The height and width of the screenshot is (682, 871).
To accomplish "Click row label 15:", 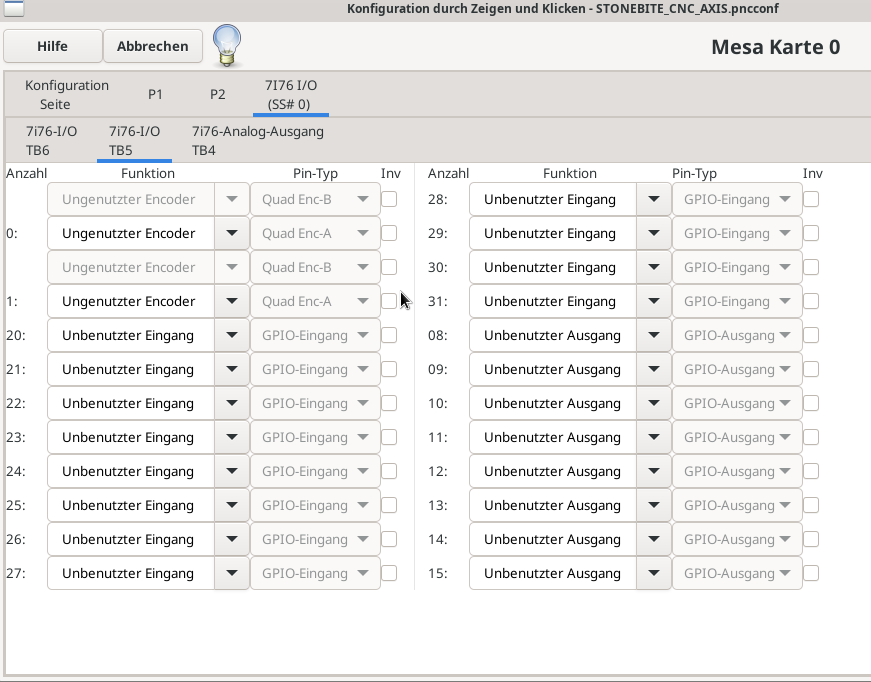I will [x=438, y=573].
